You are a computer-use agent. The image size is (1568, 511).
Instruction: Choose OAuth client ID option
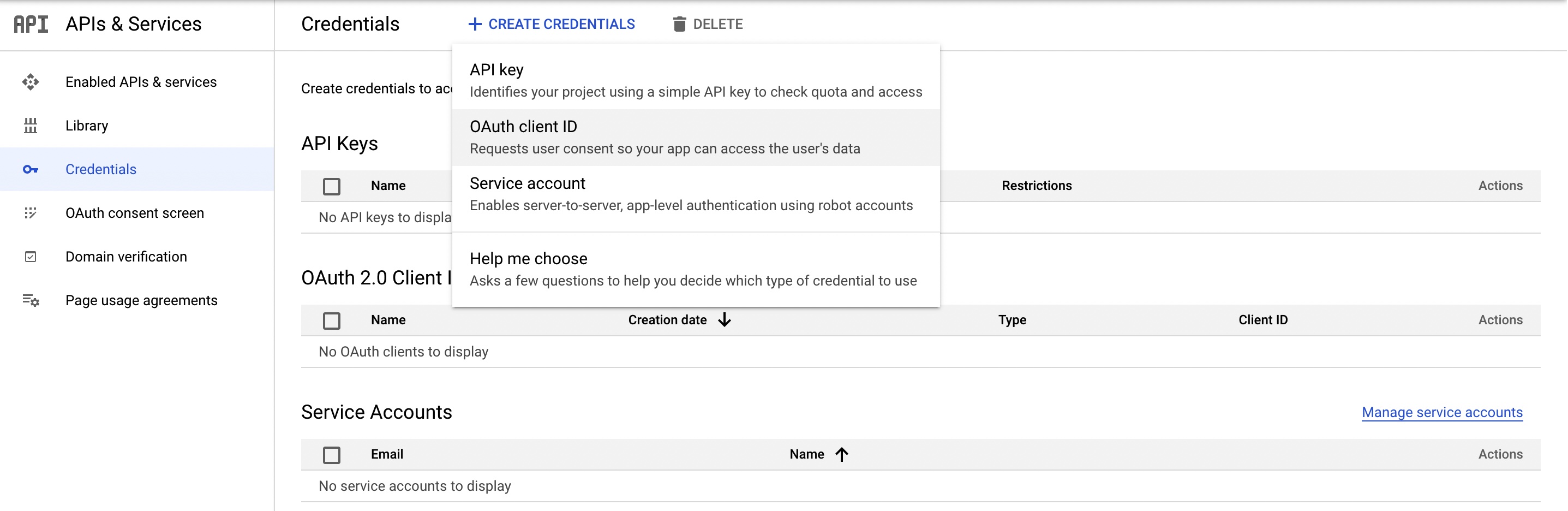coord(696,137)
